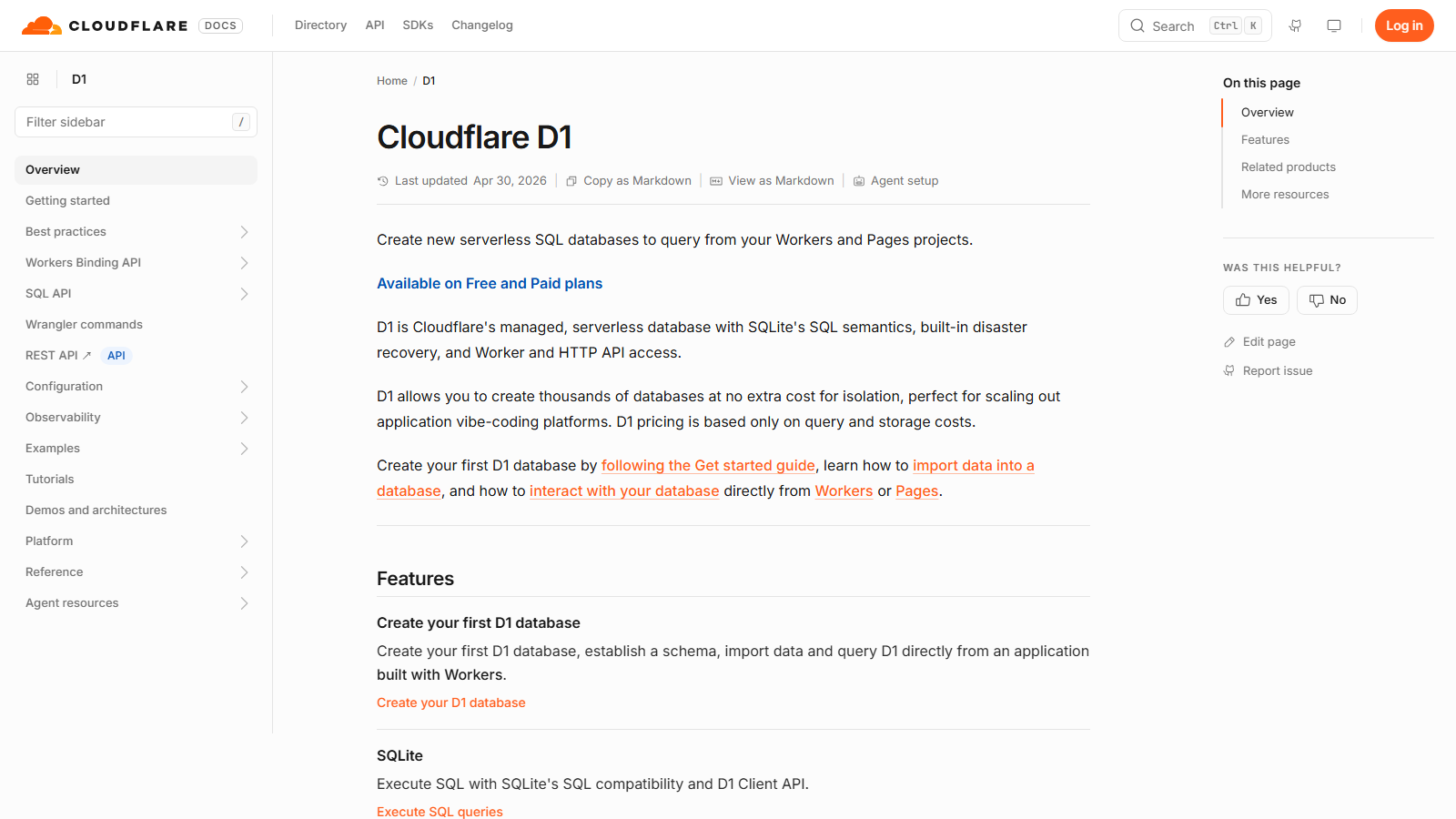Expand the Configuration section
The height and width of the screenshot is (819, 1456).
click(x=244, y=387)
